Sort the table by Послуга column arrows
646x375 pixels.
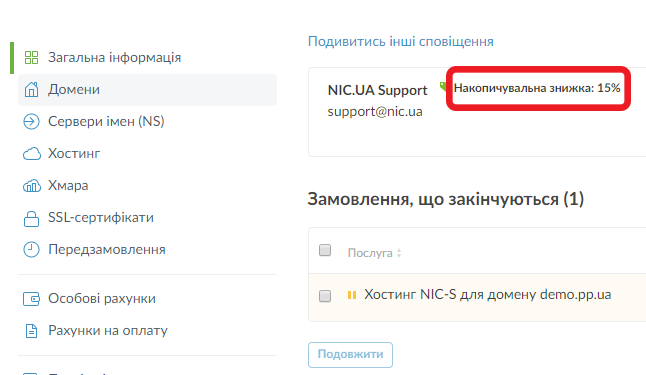pyautogui.click(x=399, y=253)
